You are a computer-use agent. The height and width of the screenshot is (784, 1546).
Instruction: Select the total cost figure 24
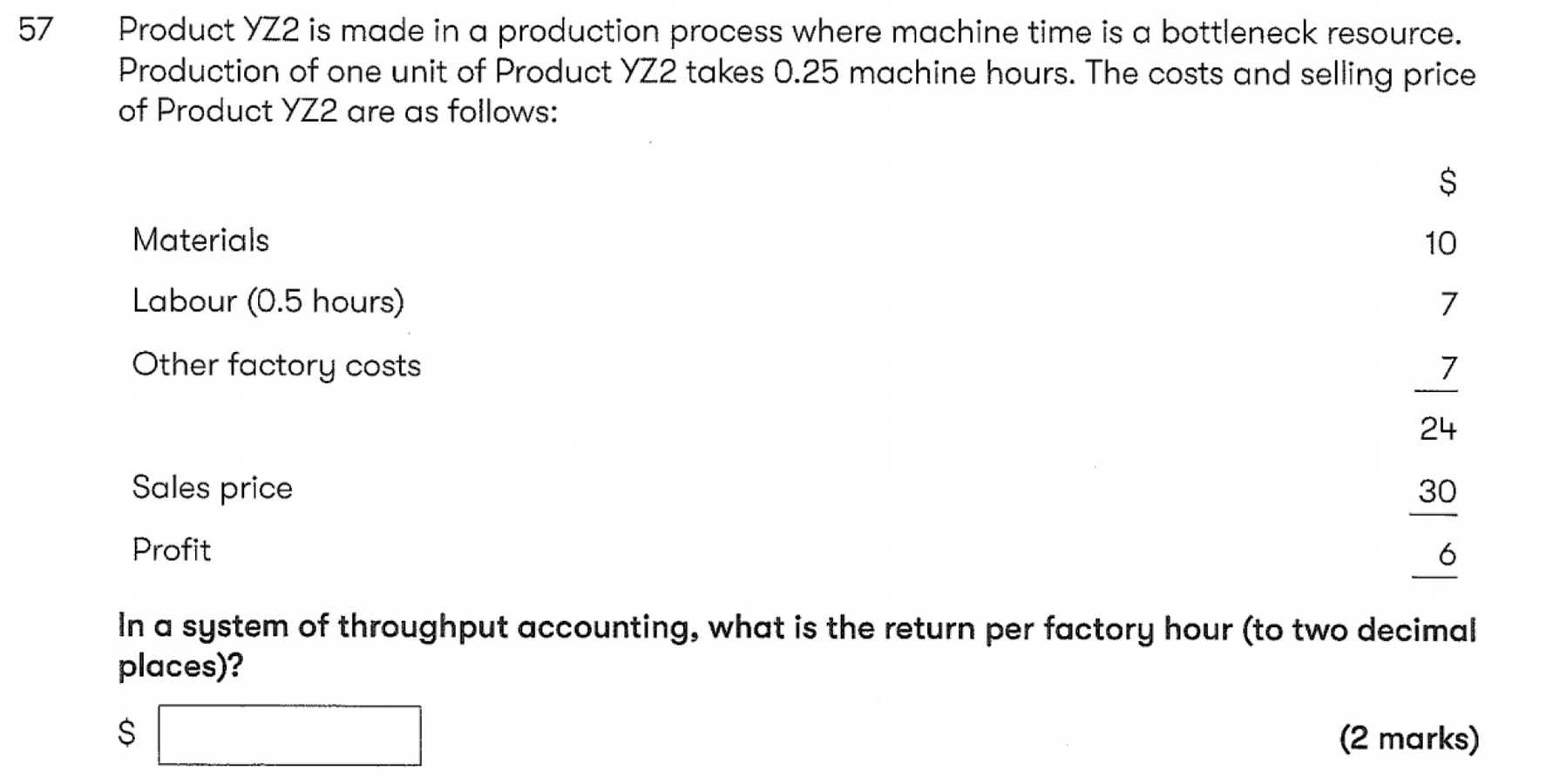click(x=1437, y=429)
